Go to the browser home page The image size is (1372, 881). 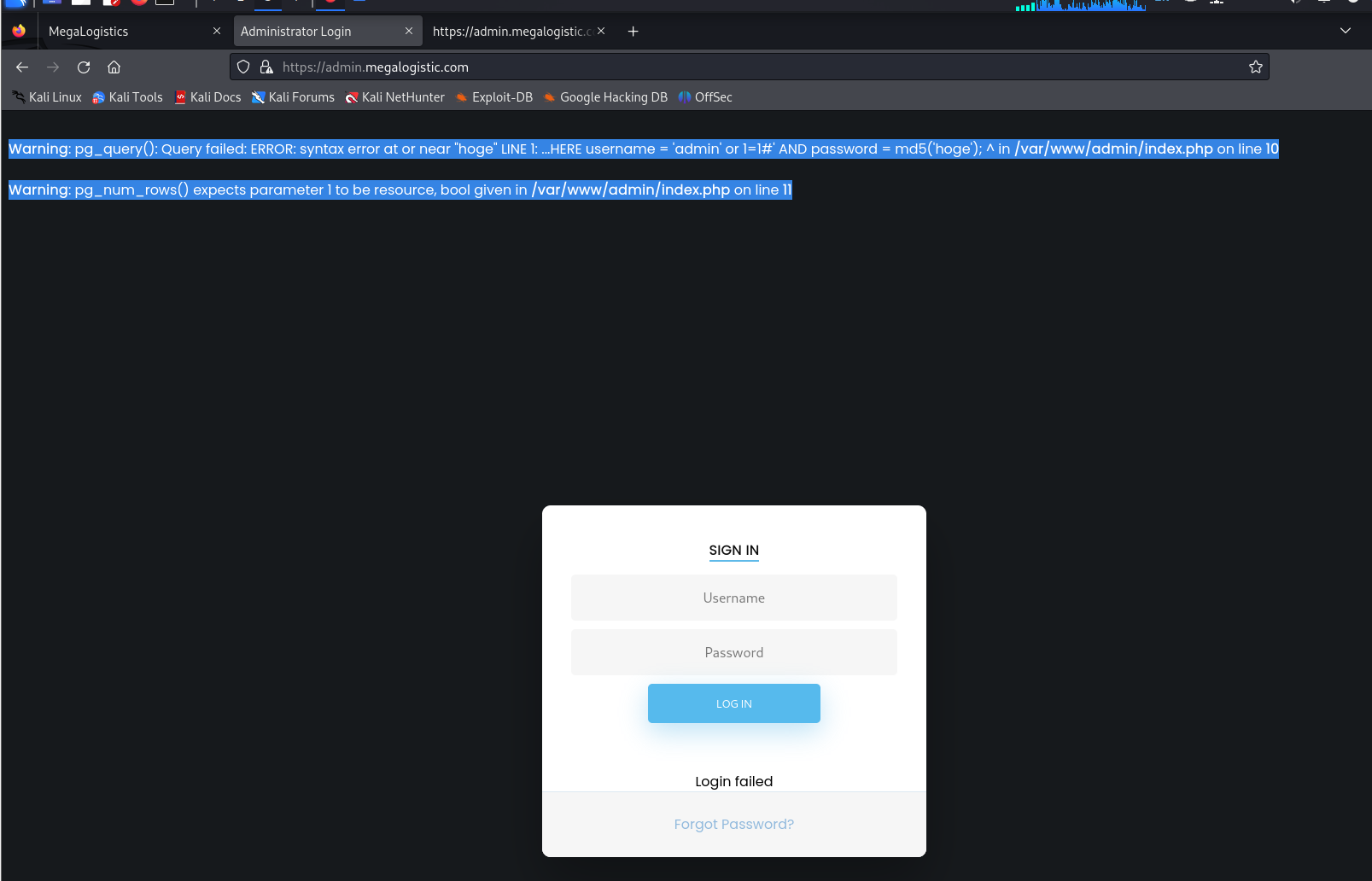point(114,67)
